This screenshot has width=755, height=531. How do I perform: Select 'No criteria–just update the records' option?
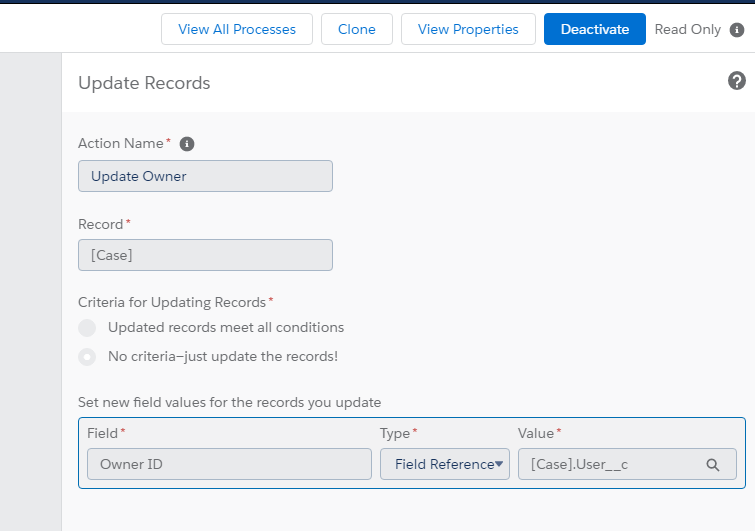[x=88, y=356]
